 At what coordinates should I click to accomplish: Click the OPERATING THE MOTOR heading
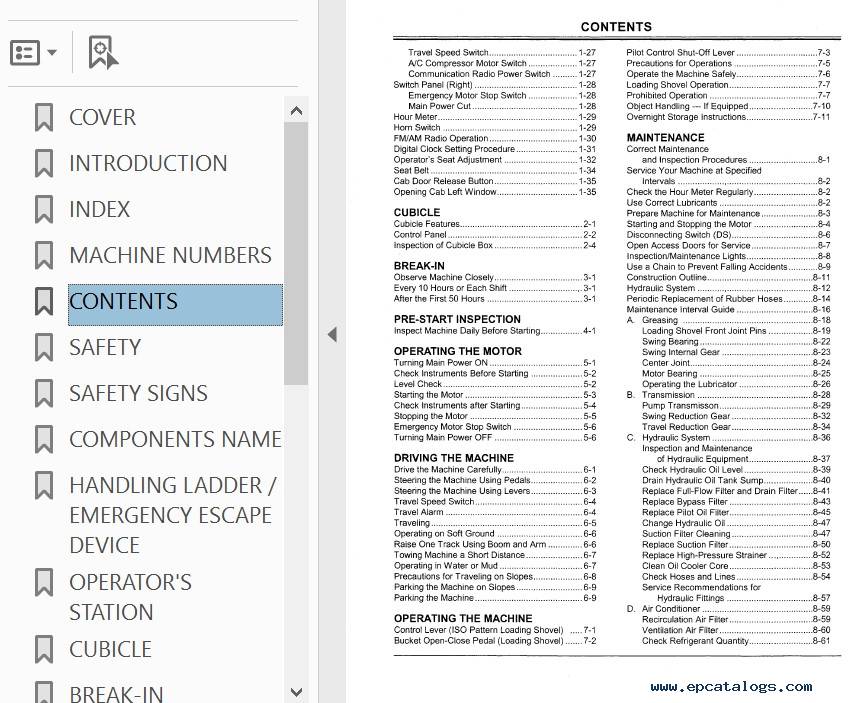click(457, 351)
